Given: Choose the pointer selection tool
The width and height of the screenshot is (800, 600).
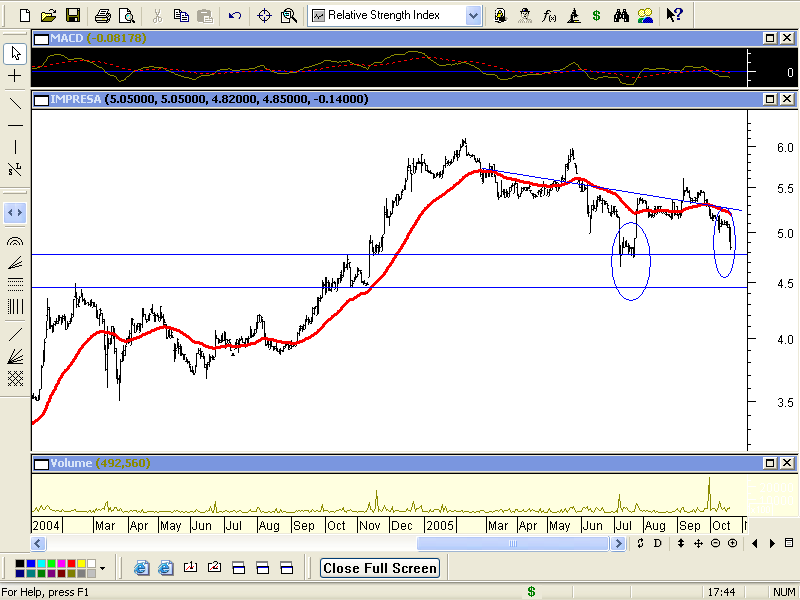Looking at the screenshot, I should tap(15, 54).
